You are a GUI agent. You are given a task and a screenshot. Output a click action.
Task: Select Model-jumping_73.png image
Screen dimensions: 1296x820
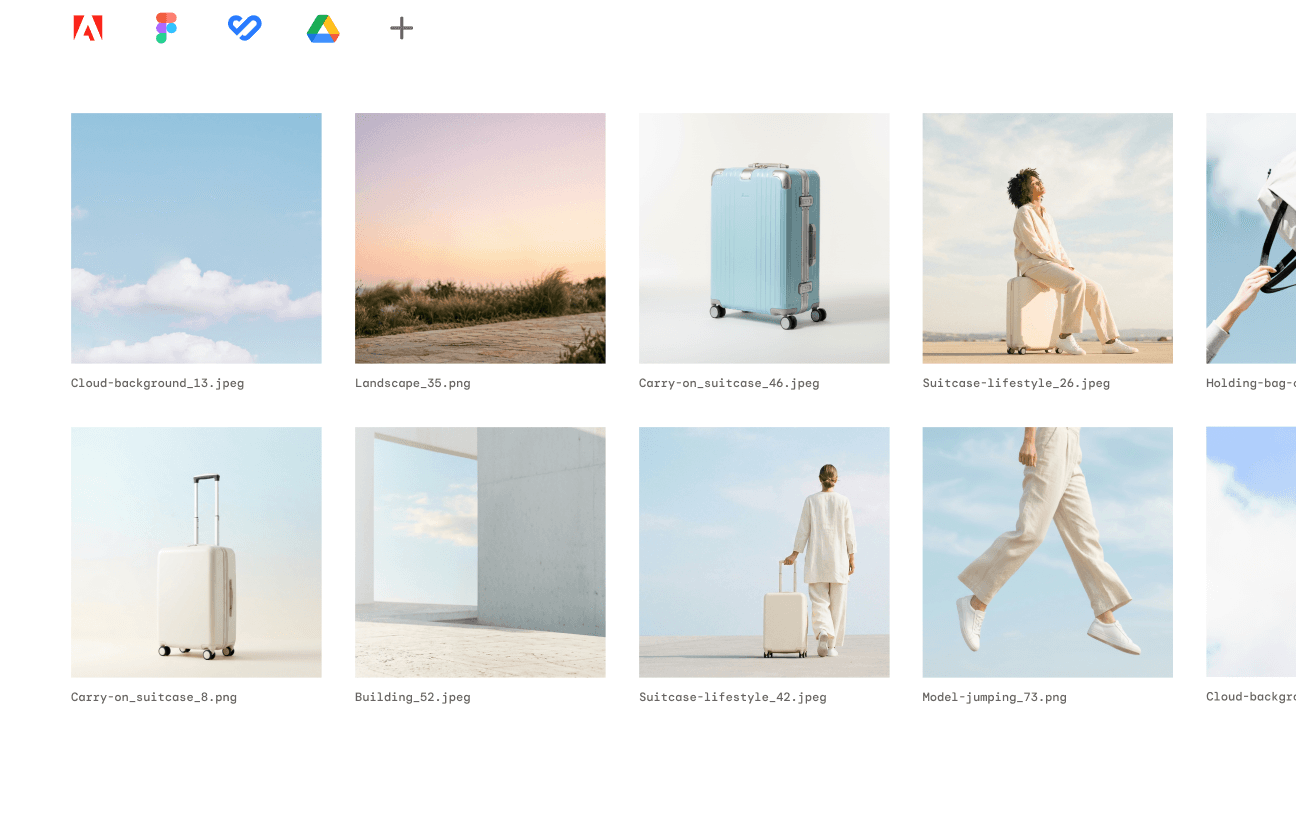[x=1047, y=551]
